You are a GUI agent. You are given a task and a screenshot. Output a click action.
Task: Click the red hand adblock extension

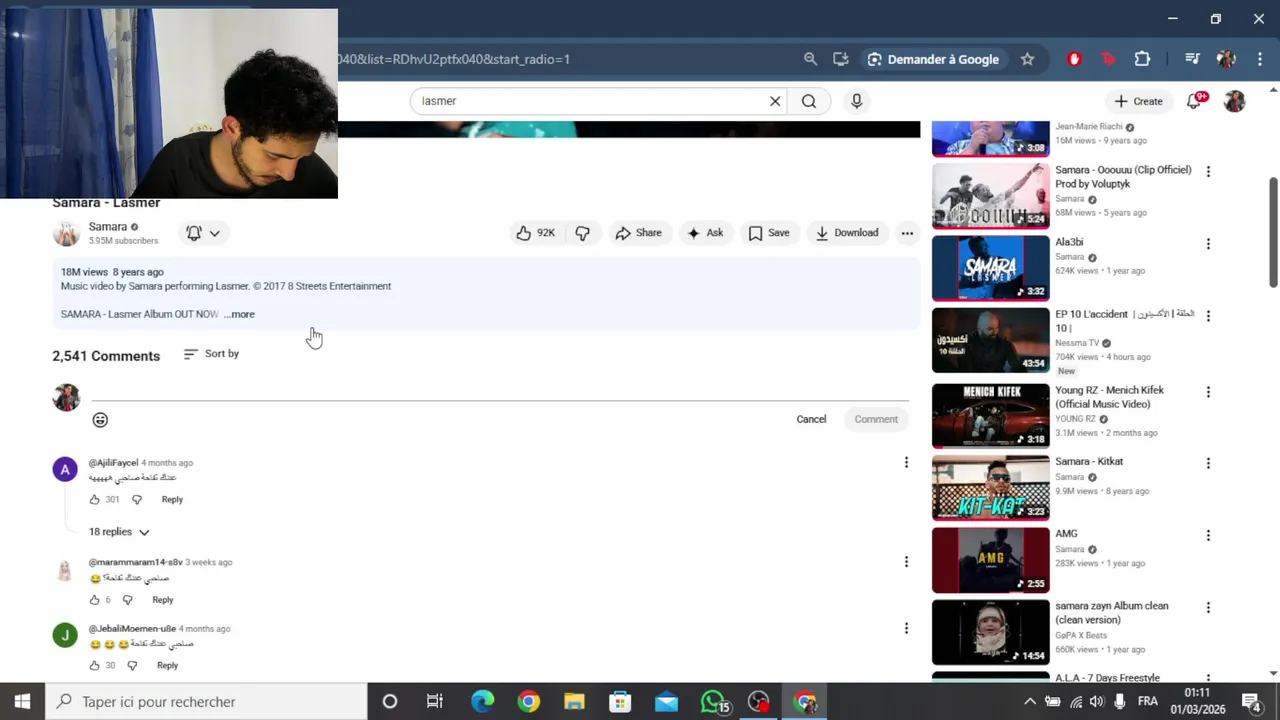pos(1075,59)
